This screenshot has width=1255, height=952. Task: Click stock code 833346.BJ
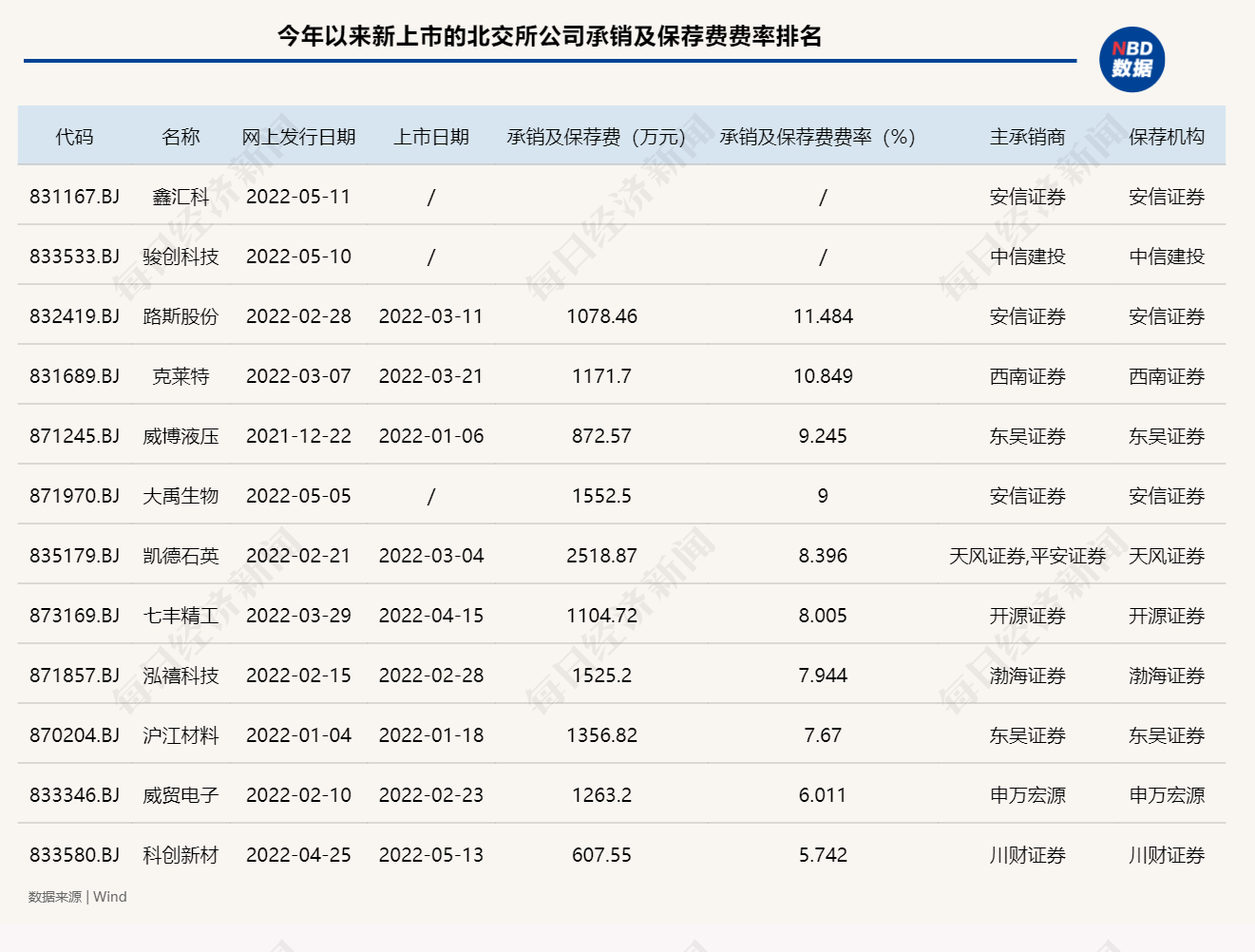pos(74,795)
